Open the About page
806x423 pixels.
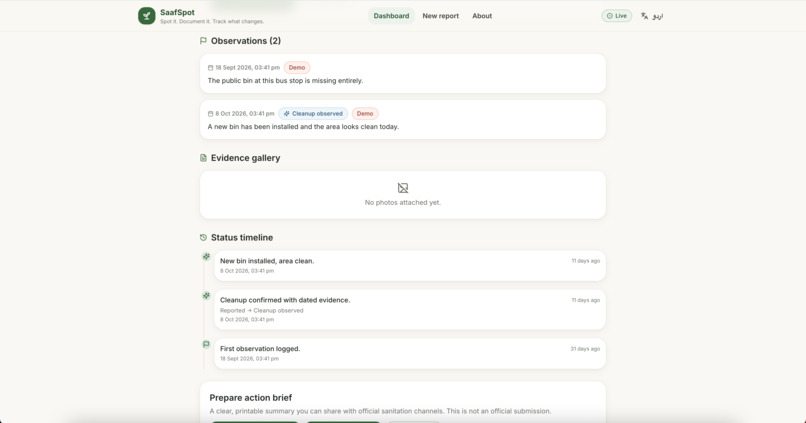tap(482, 16)
